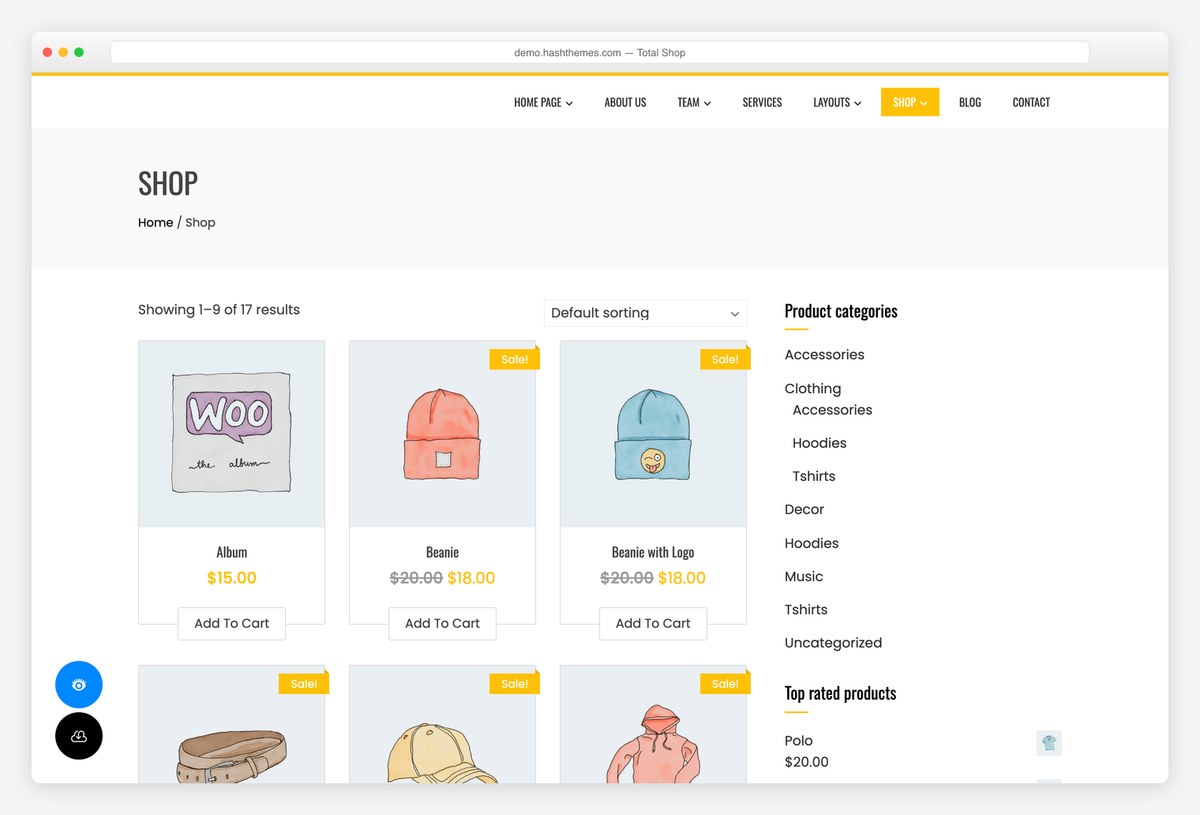This screenshot has width=1200, height=815.
Task: Select top-level Accessories category
Action: click(824, 355)
